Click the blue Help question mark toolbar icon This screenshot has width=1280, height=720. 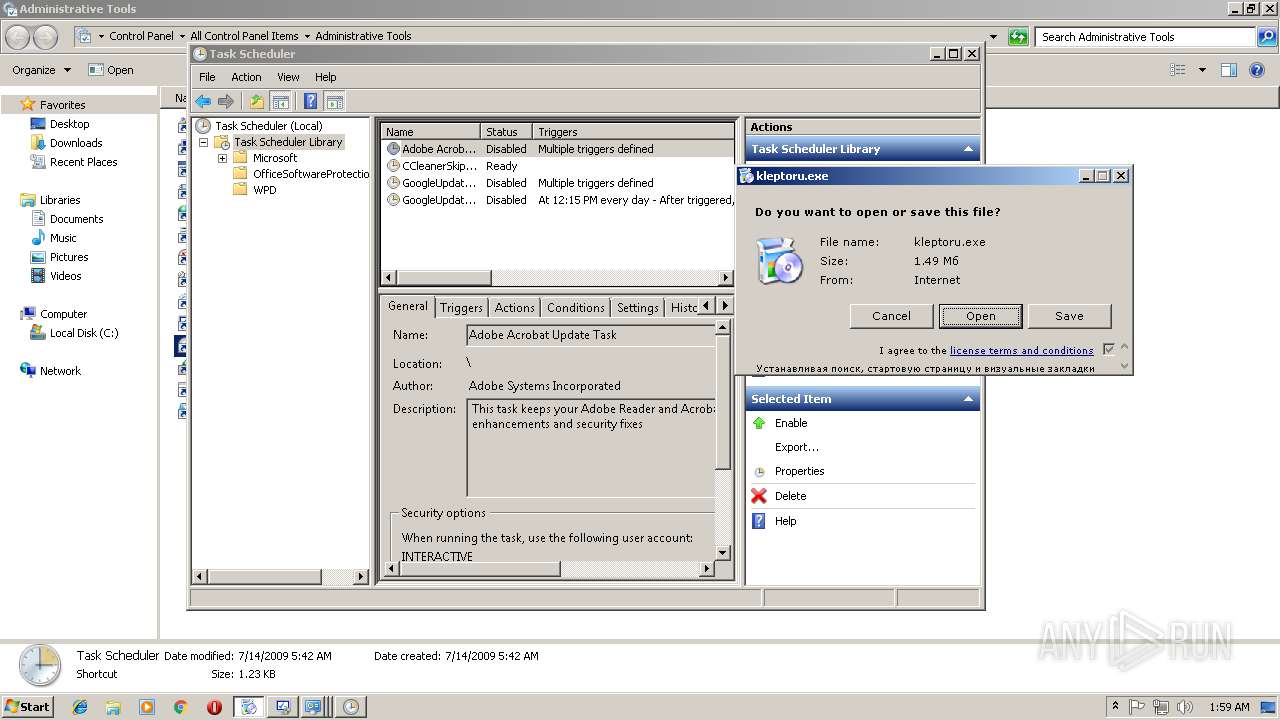coord(311,101)
